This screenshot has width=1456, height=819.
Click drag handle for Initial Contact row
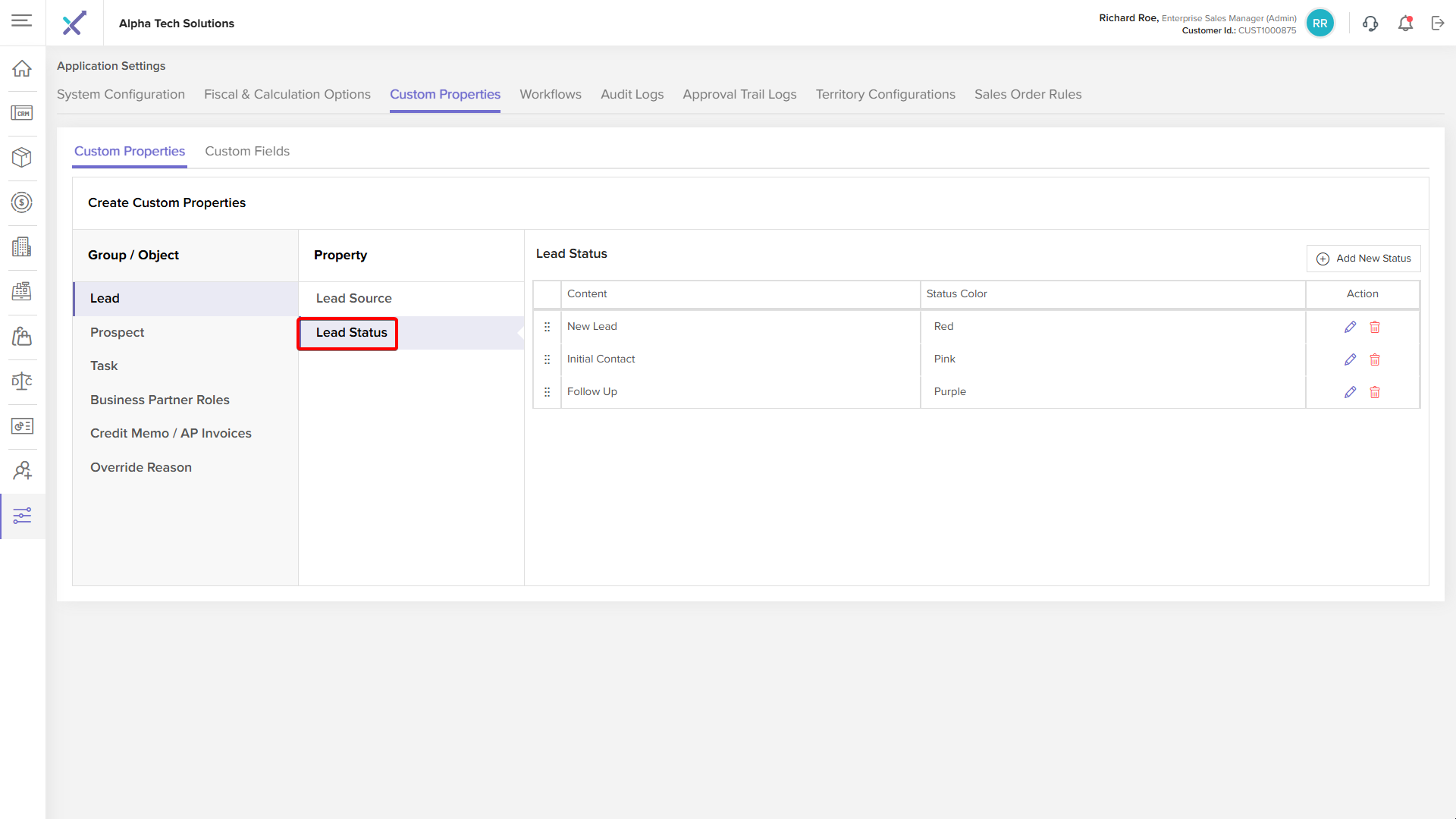click(x=547, y=359)
